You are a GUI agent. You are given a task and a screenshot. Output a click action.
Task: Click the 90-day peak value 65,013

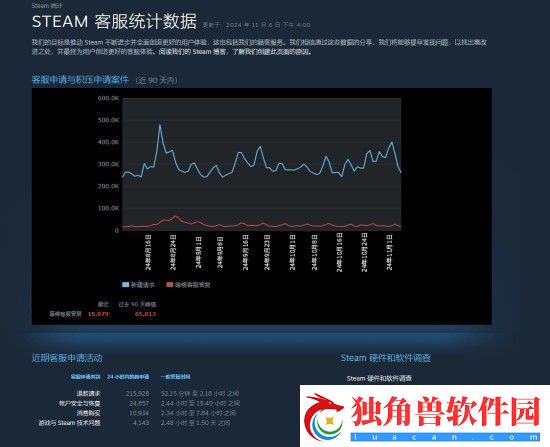pos(145,314)
